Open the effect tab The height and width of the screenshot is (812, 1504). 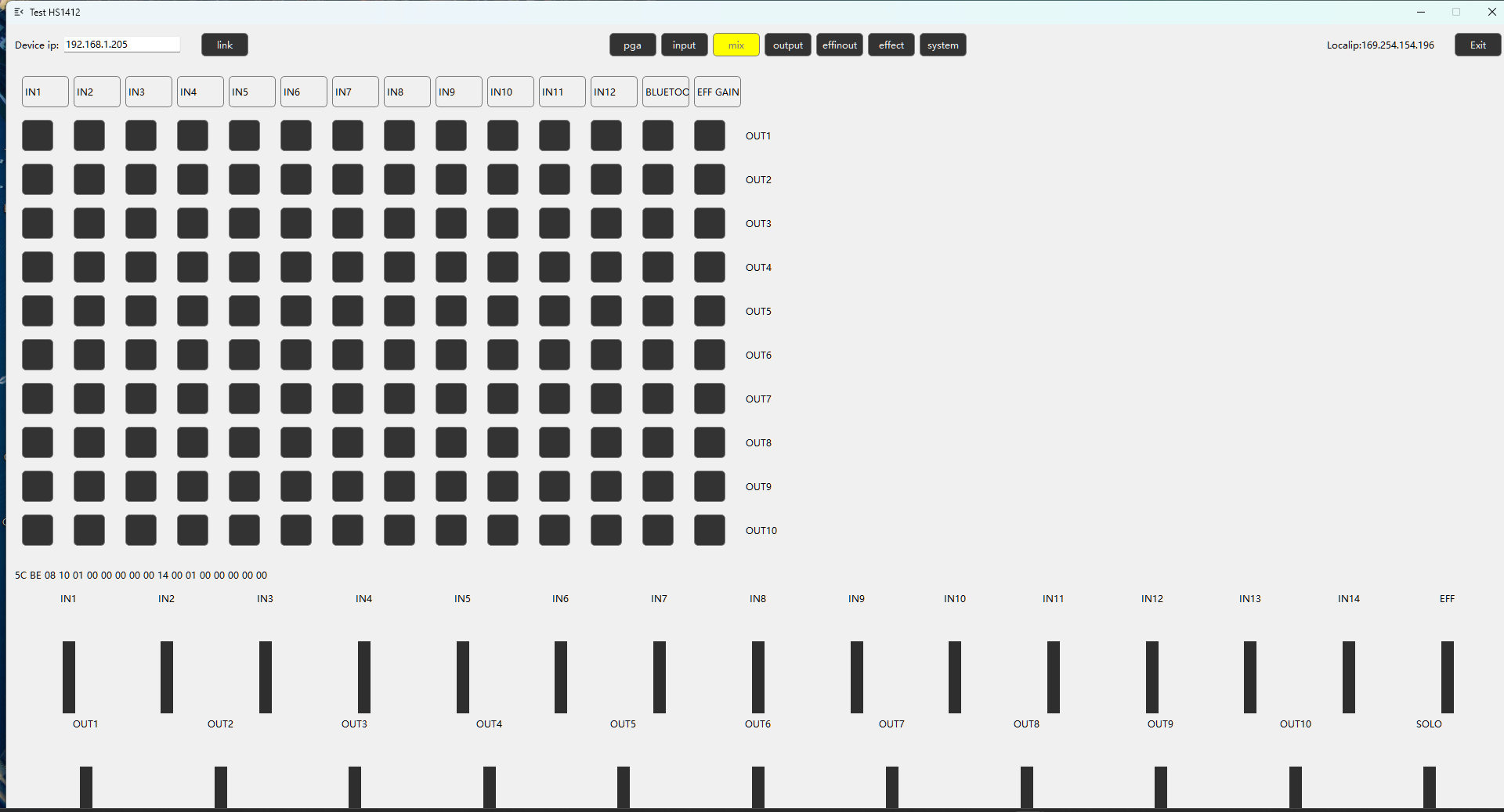891,45
